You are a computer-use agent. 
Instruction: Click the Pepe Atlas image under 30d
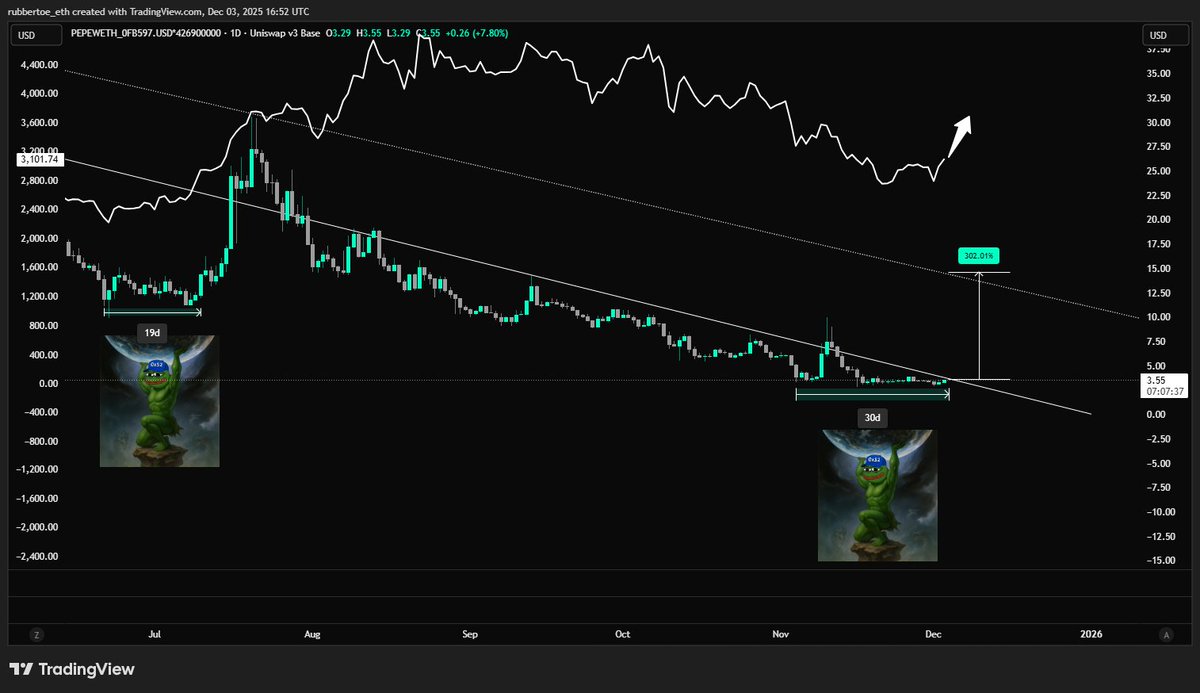876,495
